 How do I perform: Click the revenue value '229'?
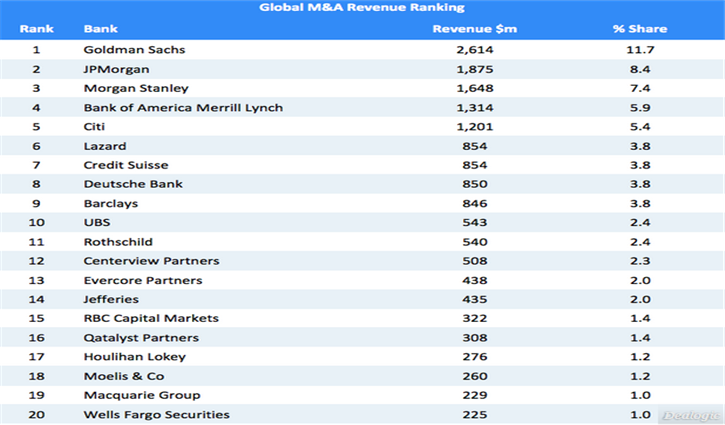coord(475,395)
